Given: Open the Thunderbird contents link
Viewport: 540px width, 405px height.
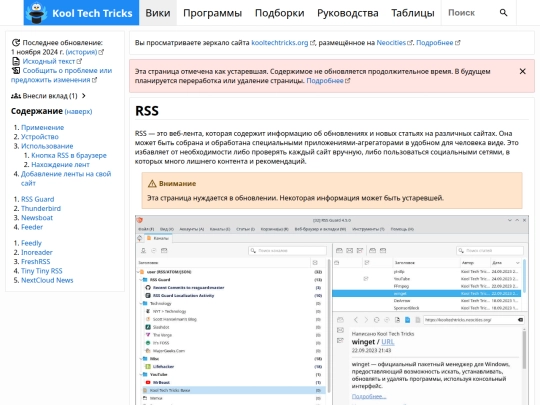Looking at the screenshot, I should coord(41,208).
